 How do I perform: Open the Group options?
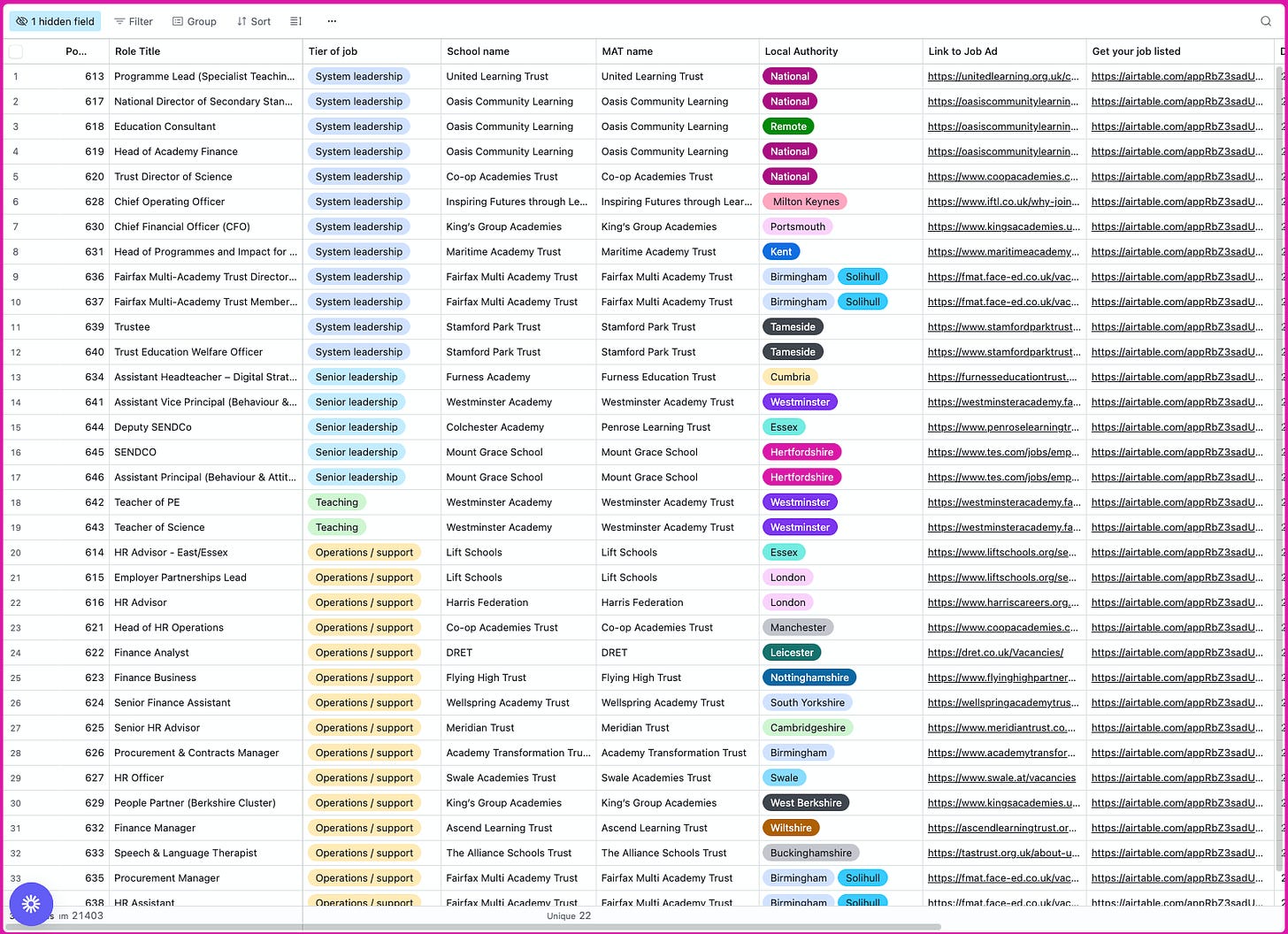click(x=194, y=21)
